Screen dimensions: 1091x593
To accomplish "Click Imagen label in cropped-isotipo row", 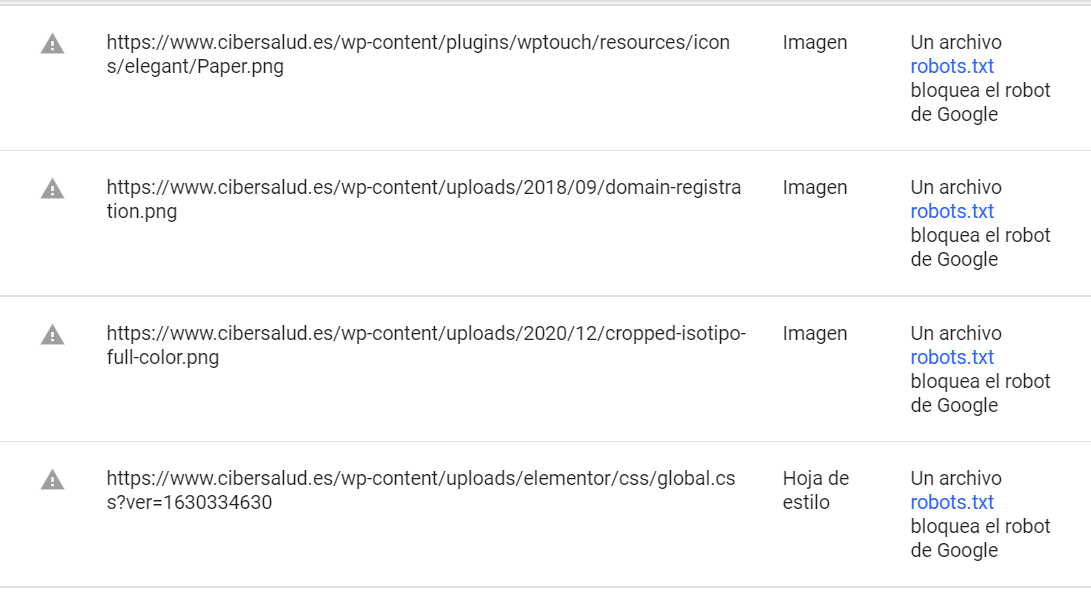I will (815, 333).
